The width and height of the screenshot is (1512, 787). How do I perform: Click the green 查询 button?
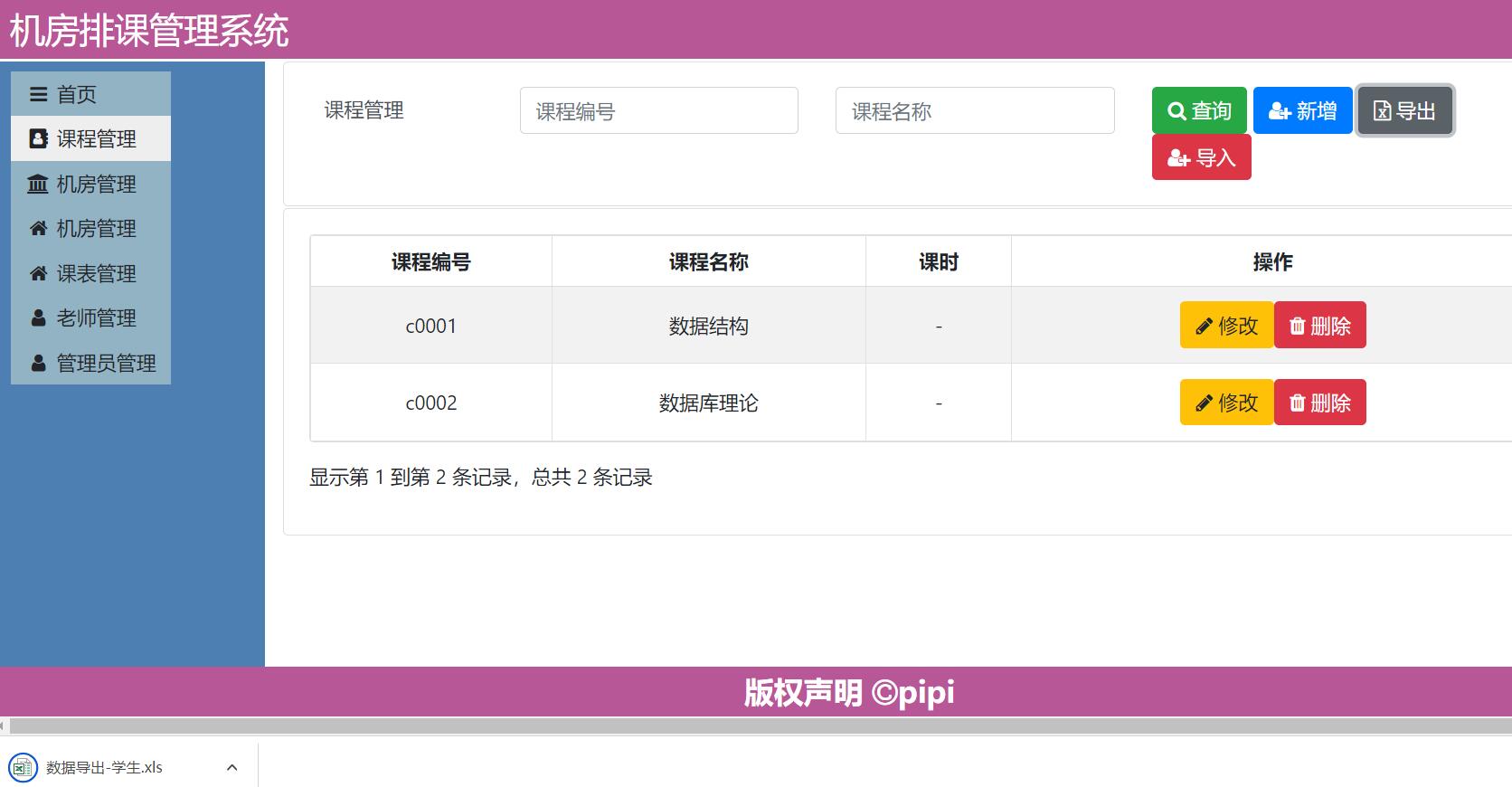(x=1199, y=110)
